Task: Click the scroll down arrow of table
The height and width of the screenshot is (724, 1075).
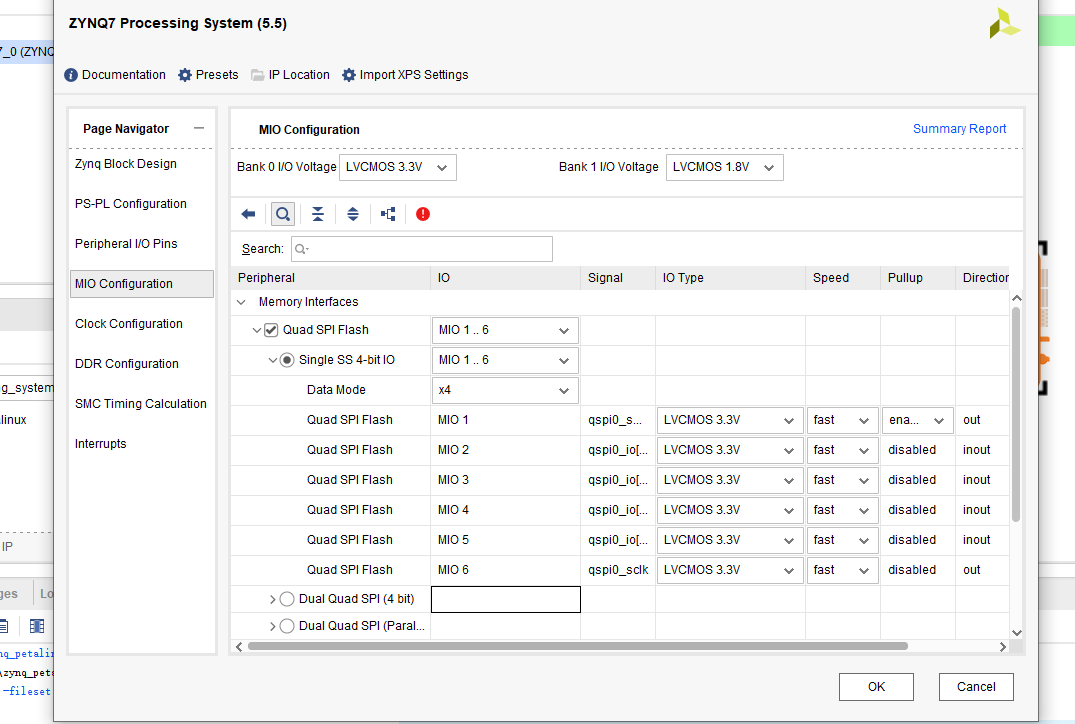Action: click(1017, 633)
